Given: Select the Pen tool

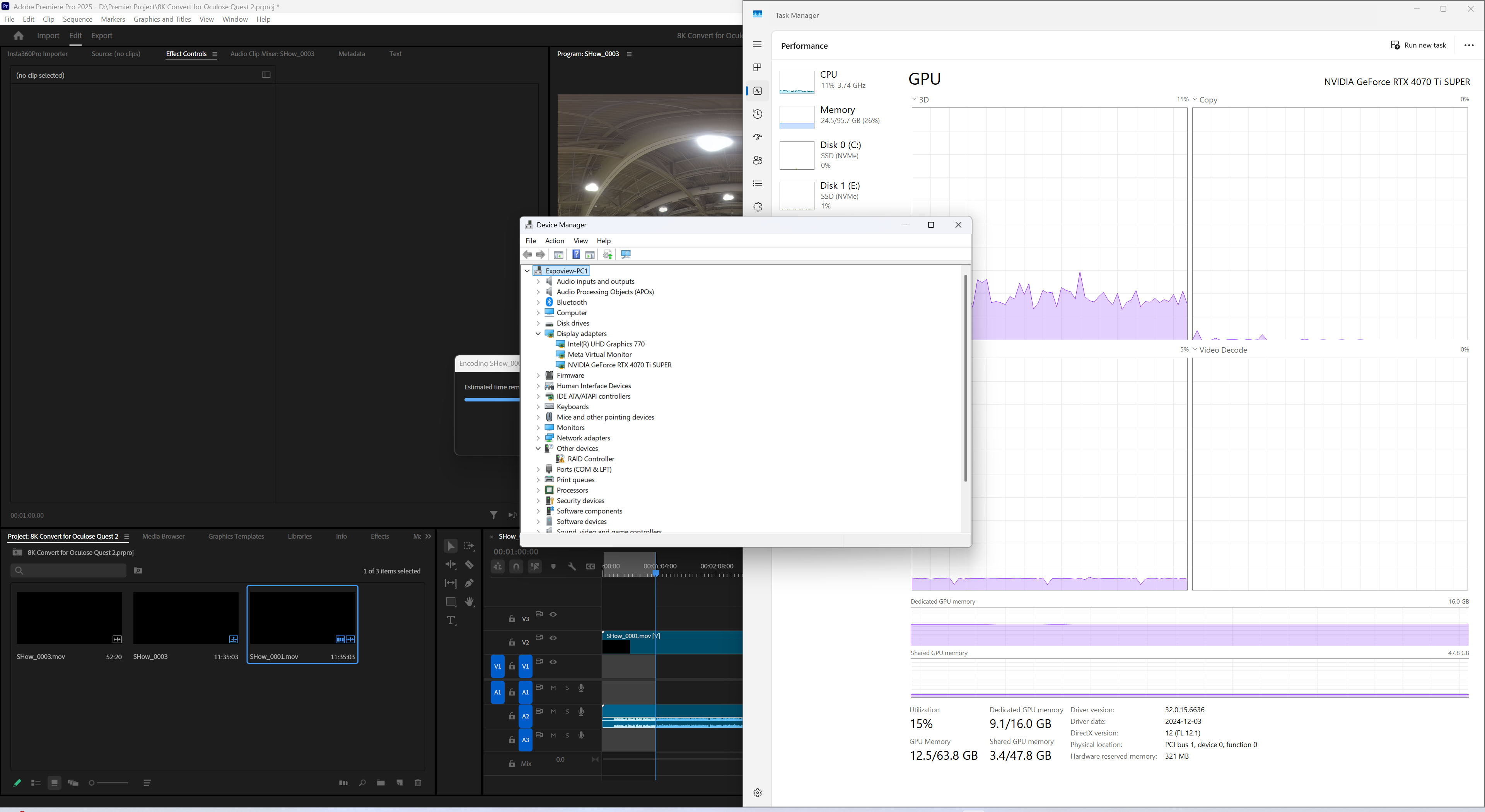Looking at the screenshot, I should (469, 583).
